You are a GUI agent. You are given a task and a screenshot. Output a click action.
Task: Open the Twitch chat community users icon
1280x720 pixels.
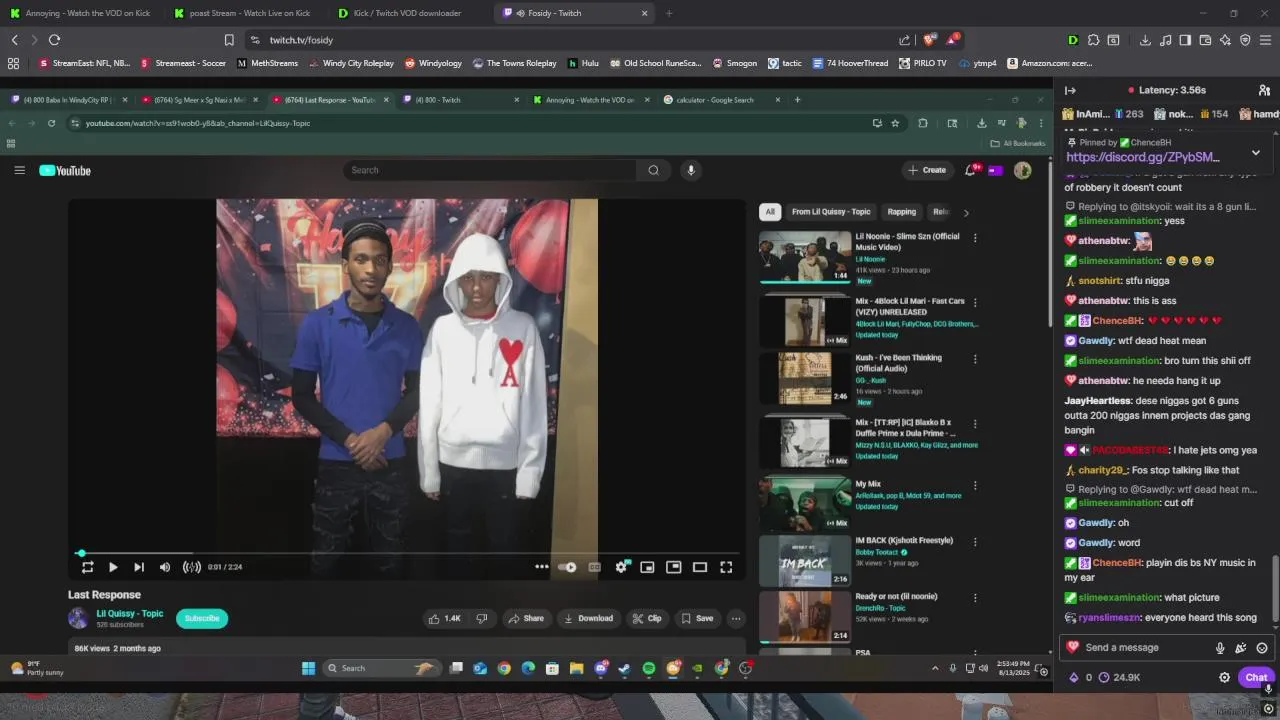point(1264,90)
